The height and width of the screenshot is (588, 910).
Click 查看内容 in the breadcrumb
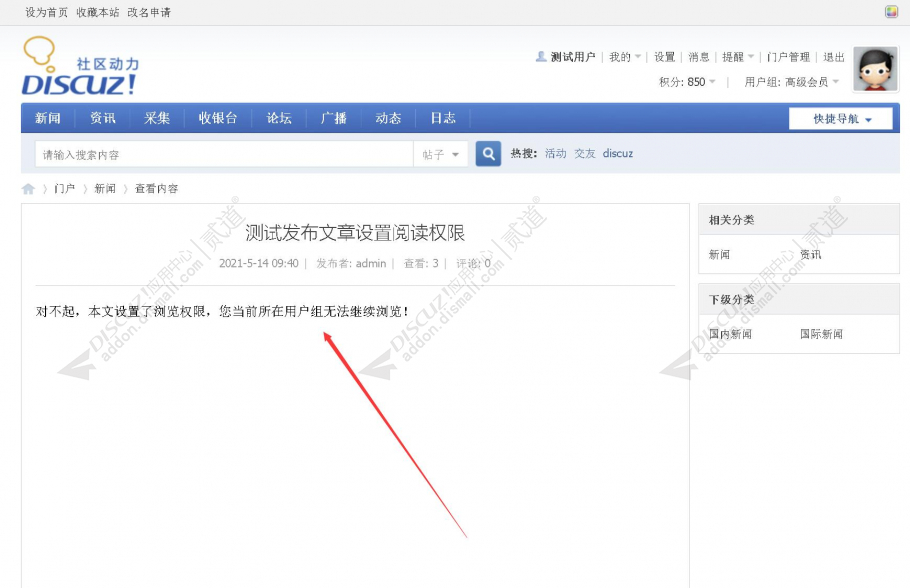point(157,189)
